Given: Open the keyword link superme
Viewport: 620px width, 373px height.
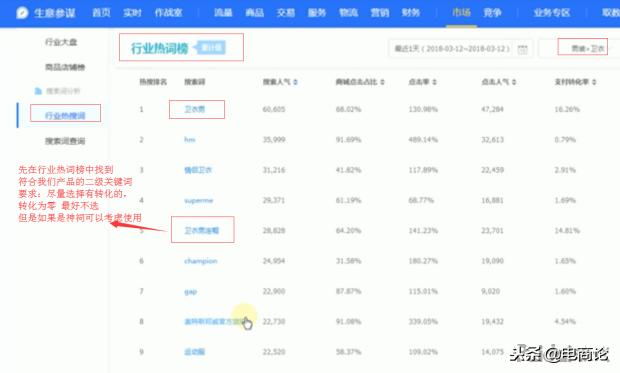Looking at the screenshot, I should click(198, 201).
